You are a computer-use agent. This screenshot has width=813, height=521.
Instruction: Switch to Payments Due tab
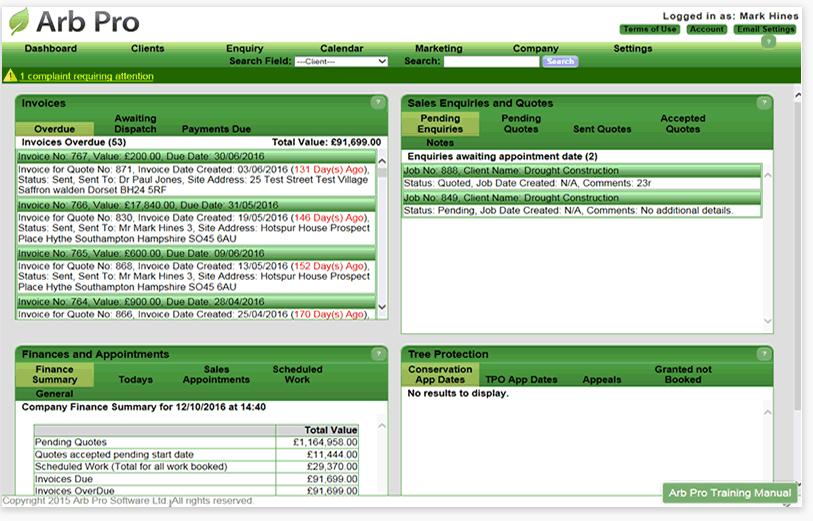pos(216,129)
